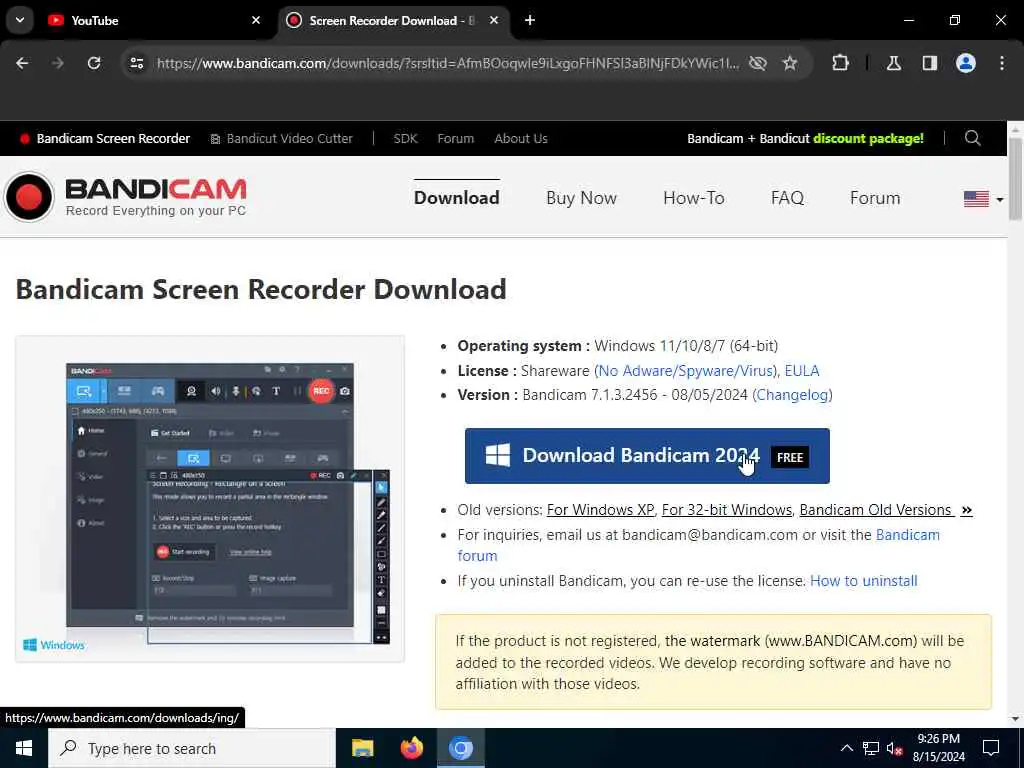This screenshot has width=1024, height=768.
Task: Open Forum in the main navigation
Action: coord(875,198)
